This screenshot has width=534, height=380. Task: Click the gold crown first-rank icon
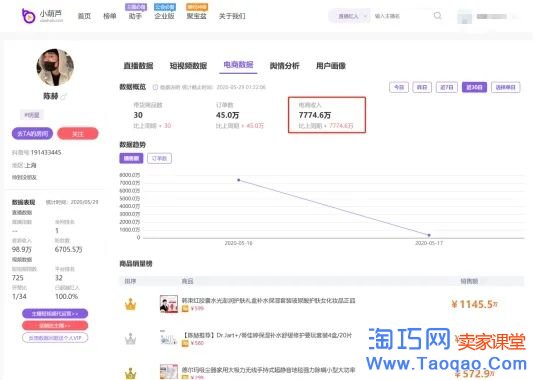pyautogui.click(x=130, y=304)
